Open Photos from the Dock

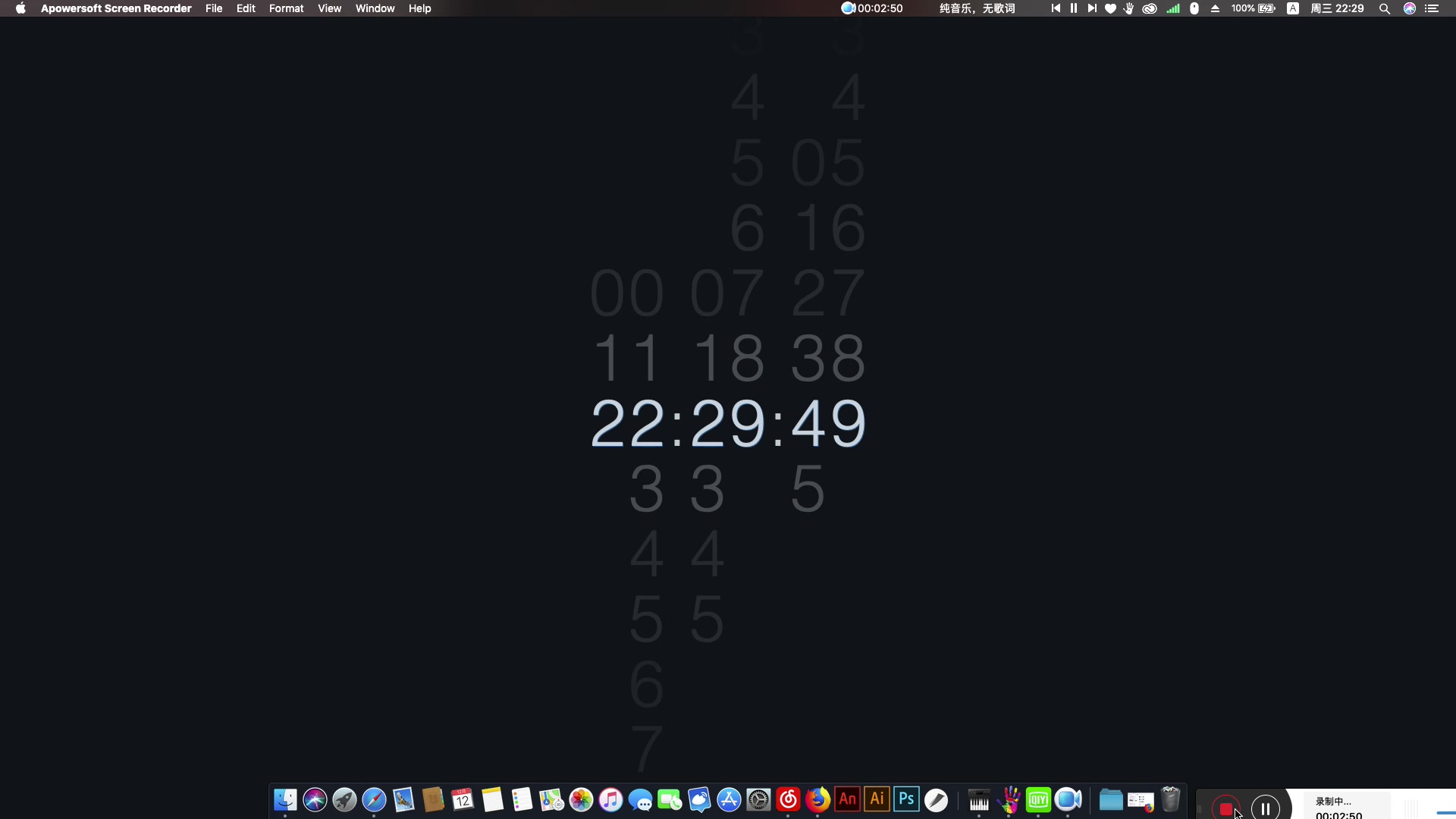(581, 799)
